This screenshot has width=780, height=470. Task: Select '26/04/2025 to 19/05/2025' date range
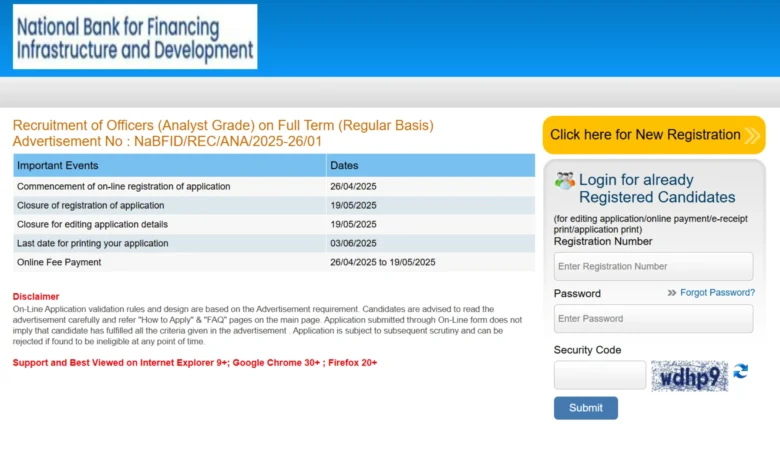click(383, 262)
